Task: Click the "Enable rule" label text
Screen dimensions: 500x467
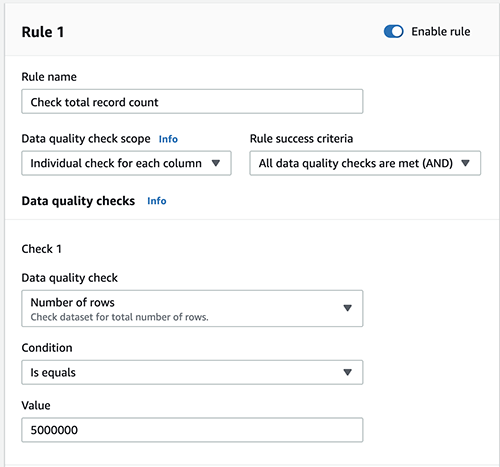Action: tap(441, 32)
